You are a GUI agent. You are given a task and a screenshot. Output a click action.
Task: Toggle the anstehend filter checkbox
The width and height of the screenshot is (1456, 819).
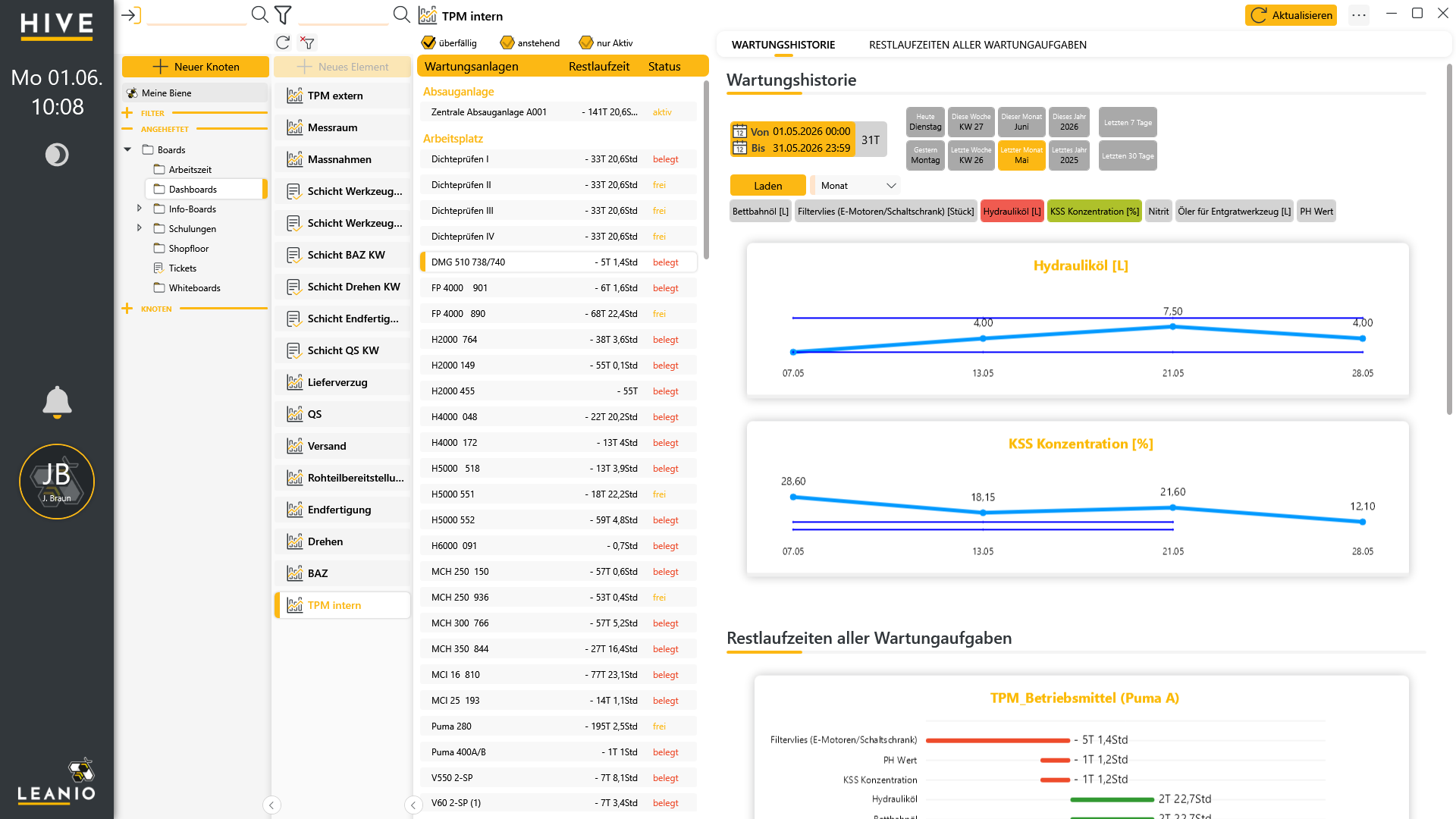[507, 43]
